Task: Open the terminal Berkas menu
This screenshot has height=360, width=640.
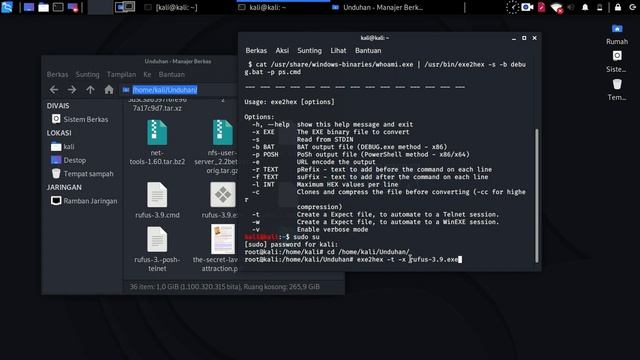Action: (256, 51)
